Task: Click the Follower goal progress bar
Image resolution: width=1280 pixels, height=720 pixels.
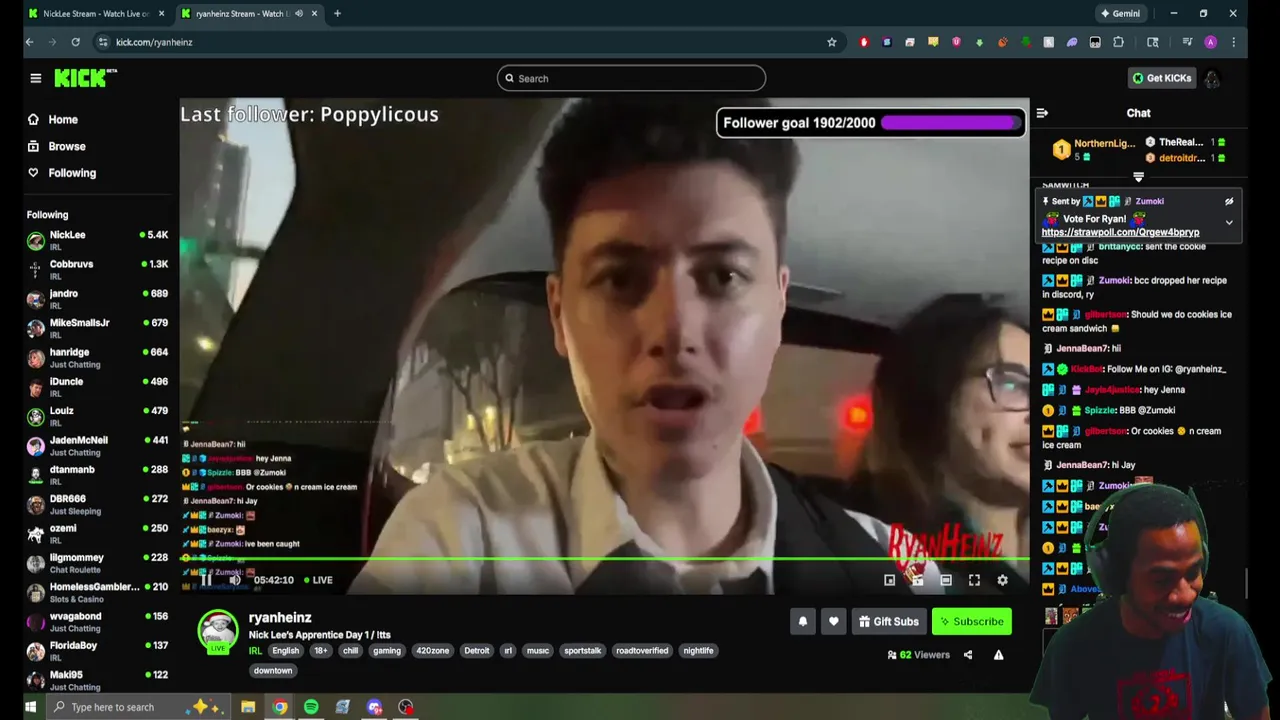Action: pyautogui.click(x=951, y=123)
